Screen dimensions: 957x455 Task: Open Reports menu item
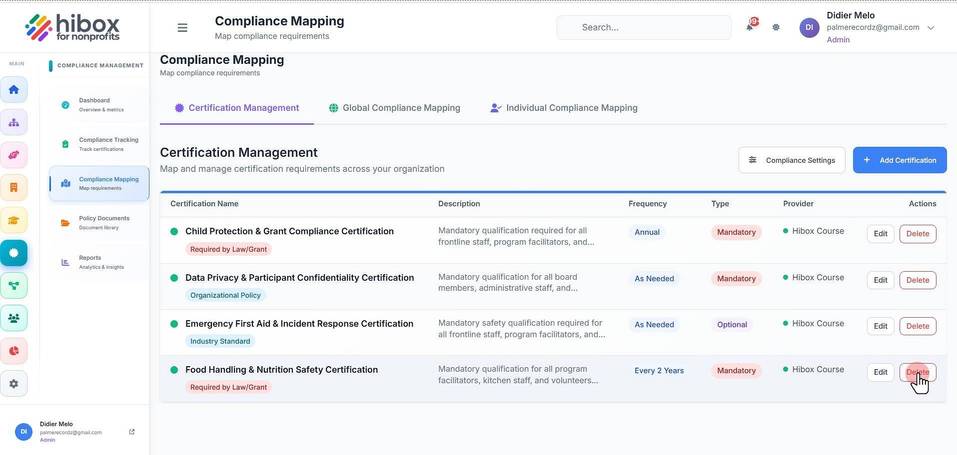[x=99, y=262]
